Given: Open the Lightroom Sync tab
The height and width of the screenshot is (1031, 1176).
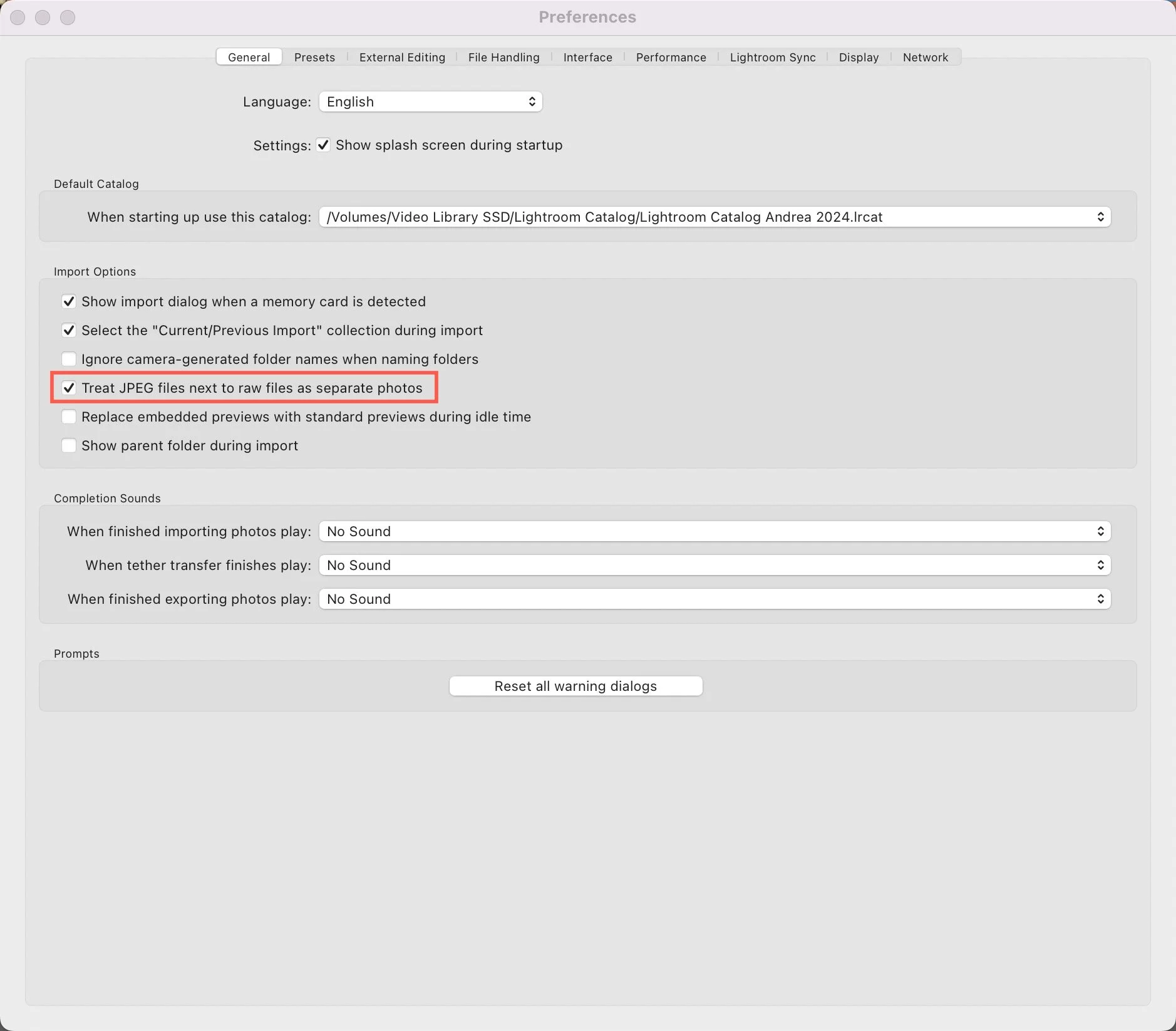Looking at the screenshot, I should (x=771, y=57).
